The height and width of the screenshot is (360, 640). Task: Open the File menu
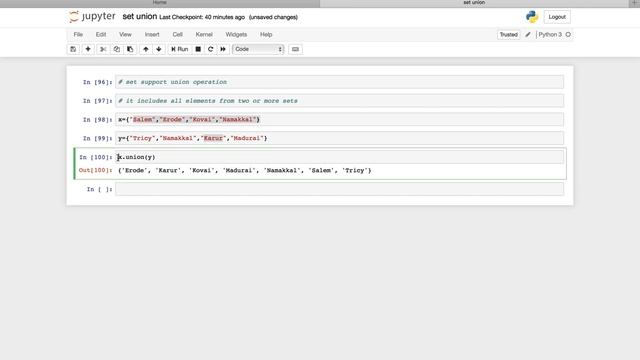[78, 35]
